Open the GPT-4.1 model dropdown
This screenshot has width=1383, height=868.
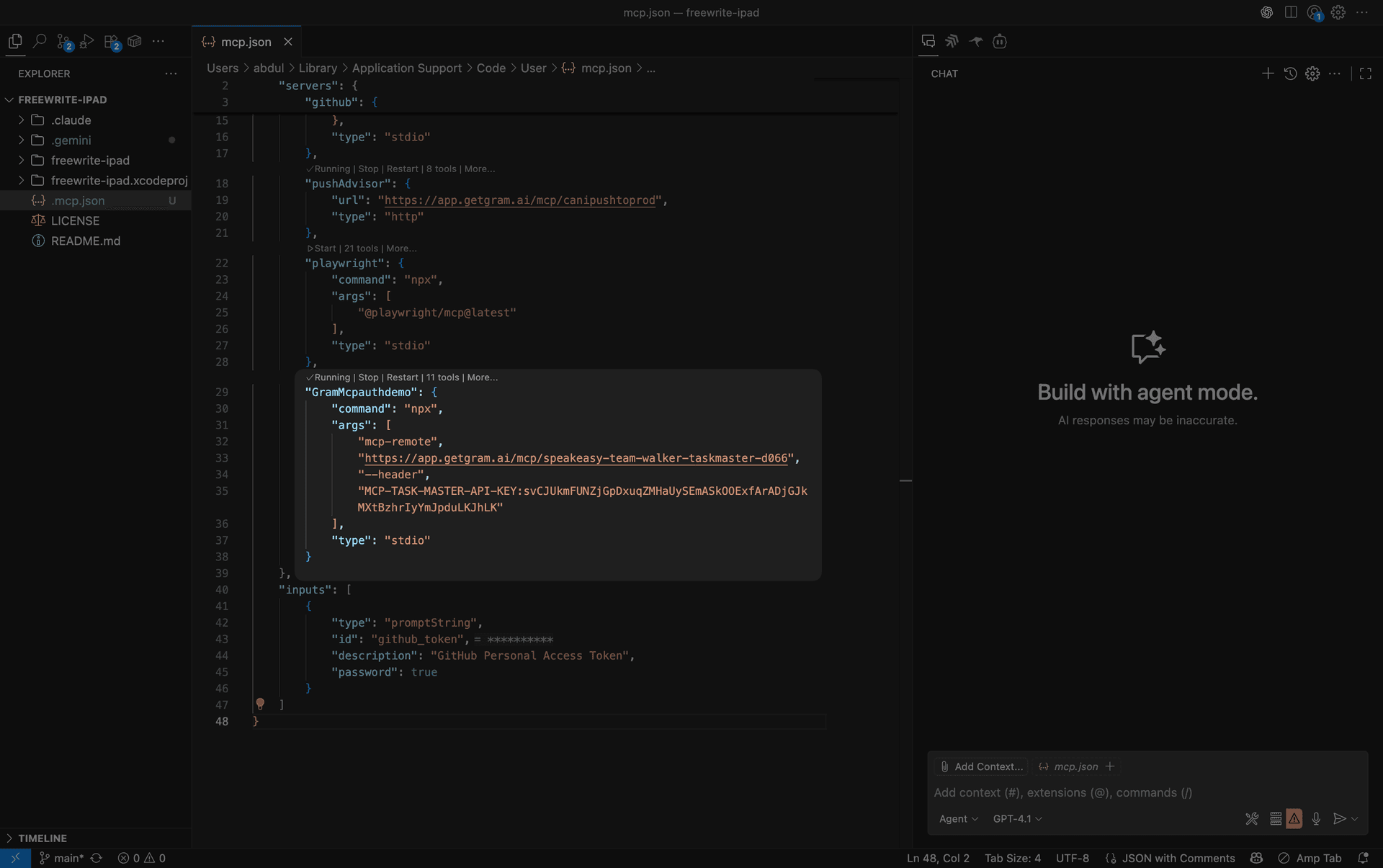point(1016,818)
